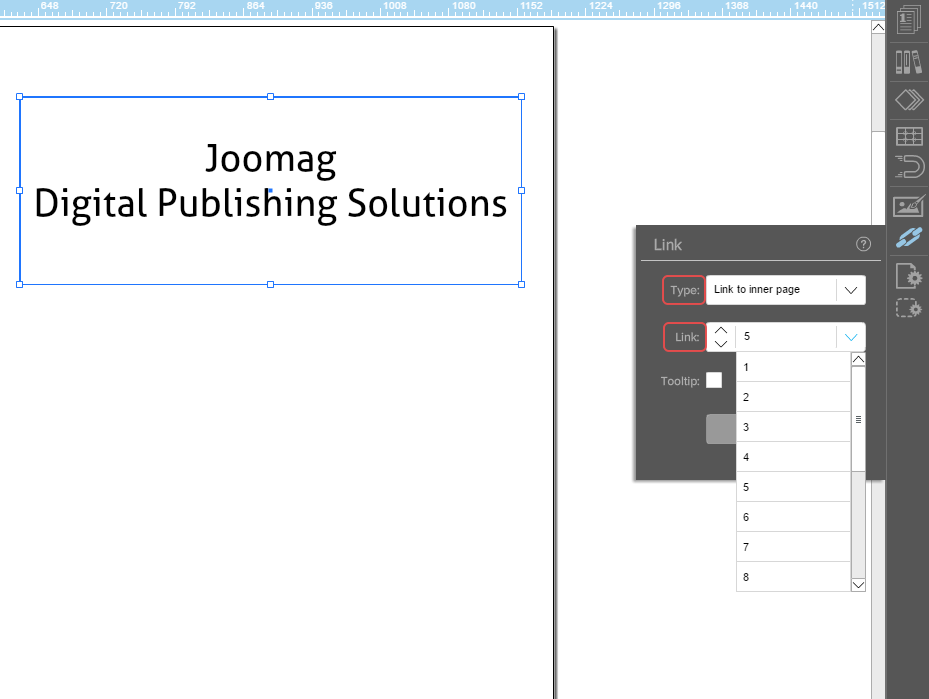
Task: Open the library books panel icon
Action: [908, 62]
